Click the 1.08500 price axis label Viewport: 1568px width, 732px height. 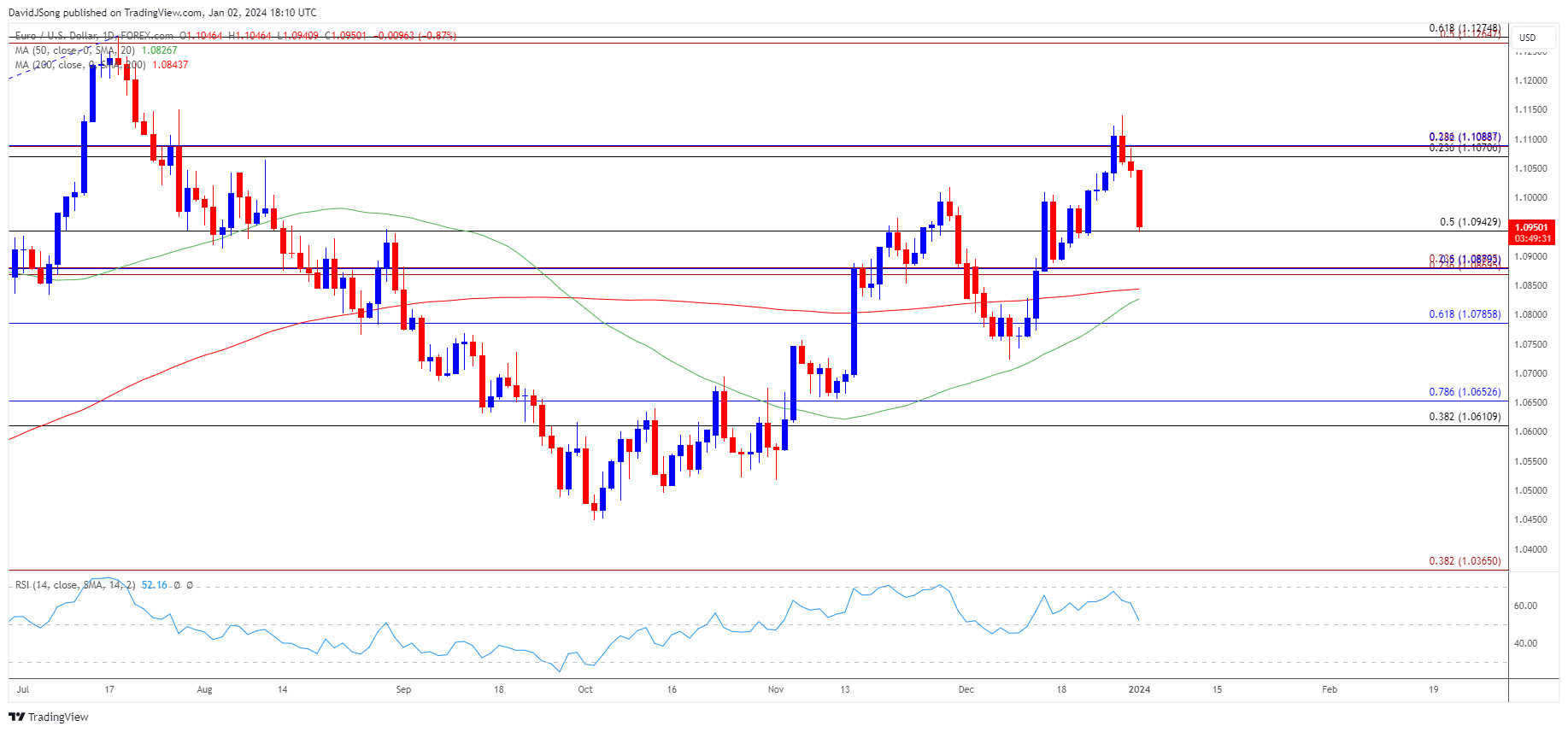pyautogui.click(x=1530, y=285)
